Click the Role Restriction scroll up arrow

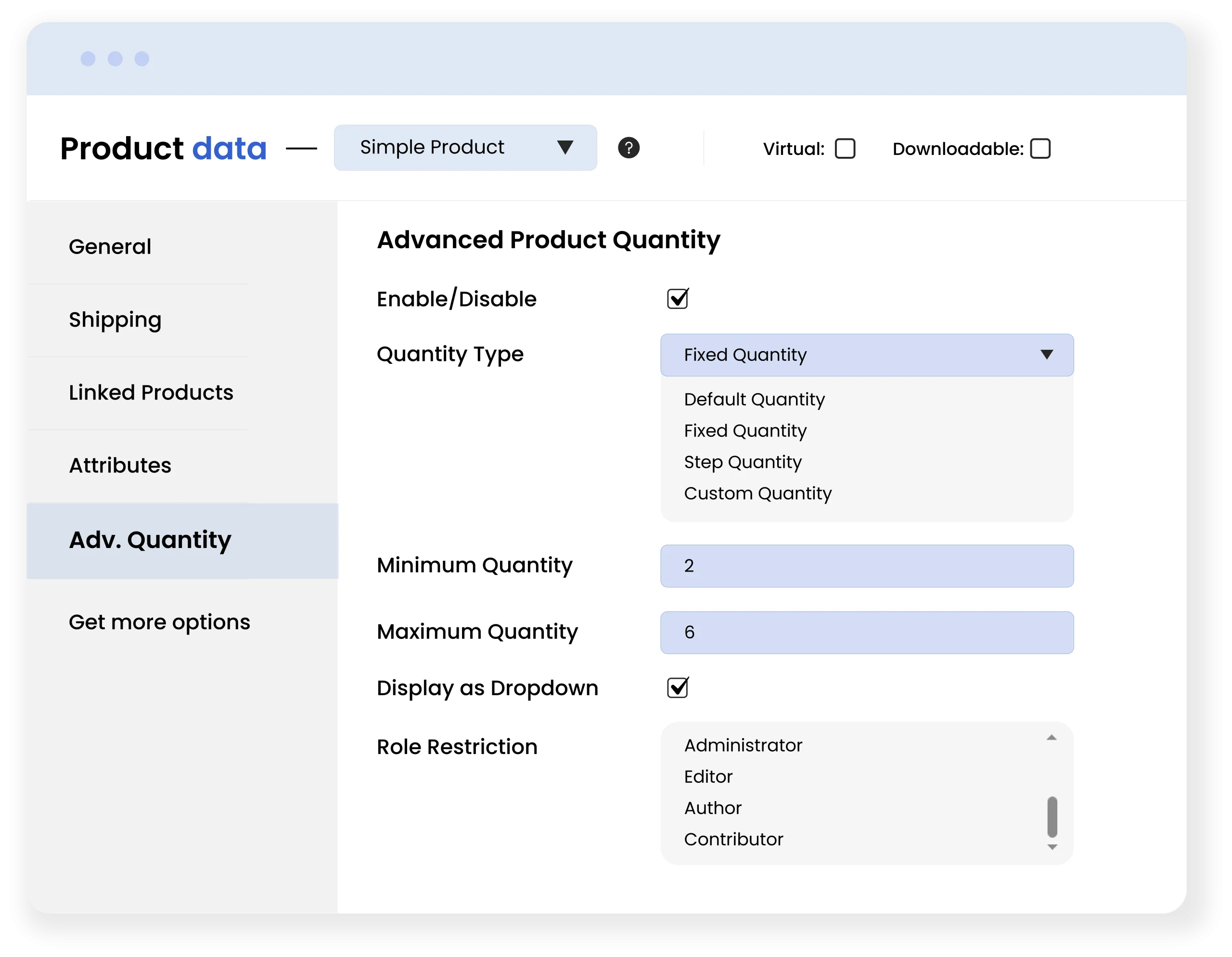point(1052,738)
